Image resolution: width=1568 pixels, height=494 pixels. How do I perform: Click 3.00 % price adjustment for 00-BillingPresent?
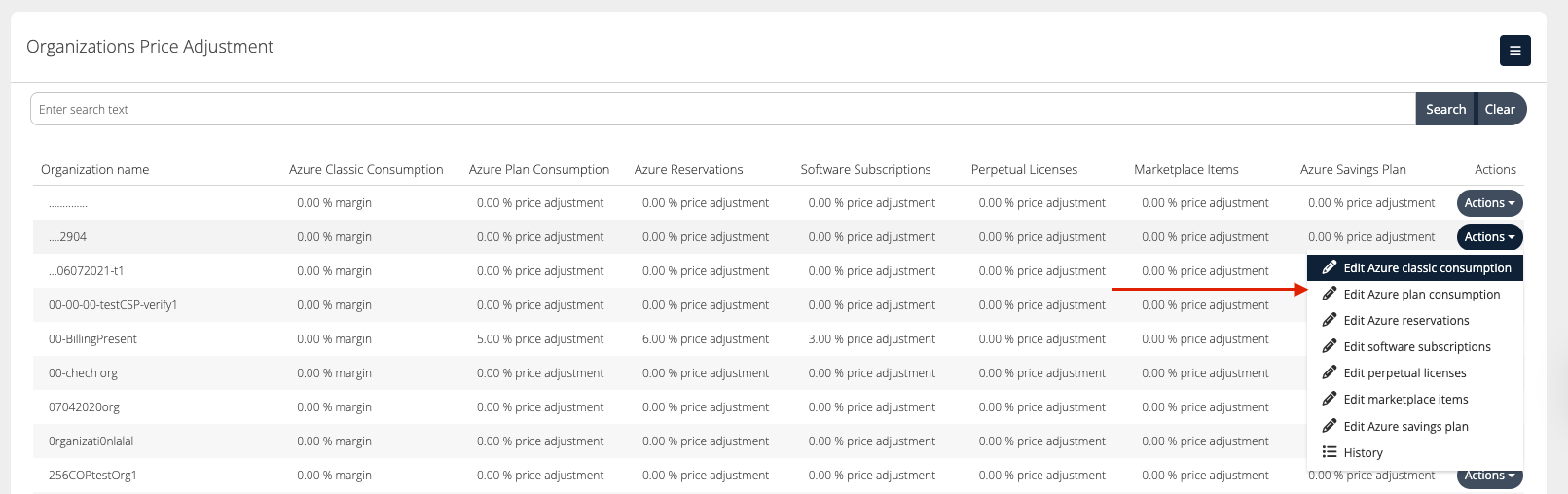[872, 339]
